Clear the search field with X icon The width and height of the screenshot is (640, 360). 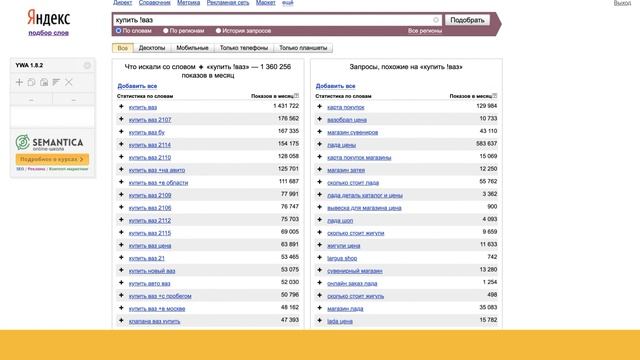(x=436, y=20)
